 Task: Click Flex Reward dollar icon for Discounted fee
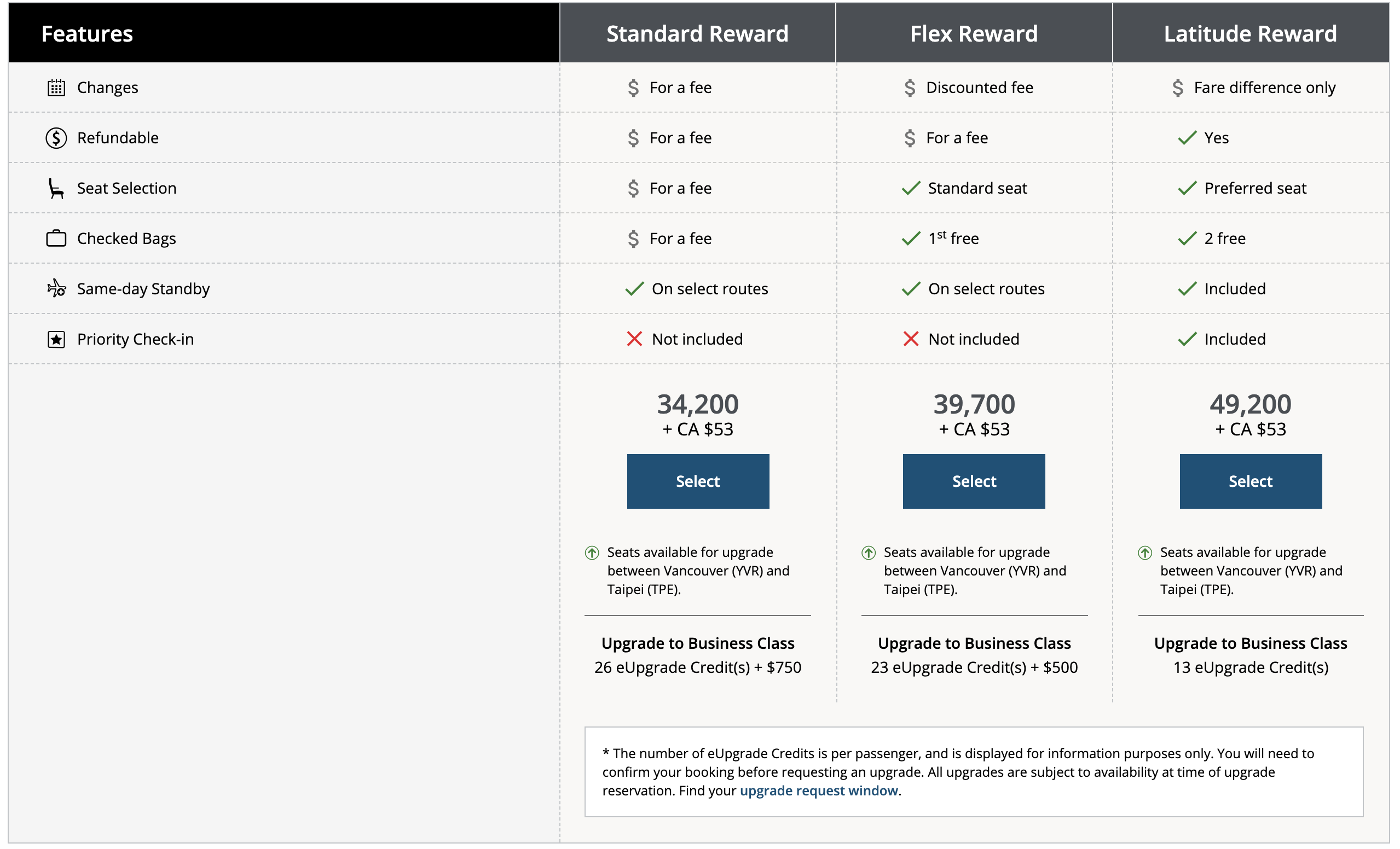point(910,88)
